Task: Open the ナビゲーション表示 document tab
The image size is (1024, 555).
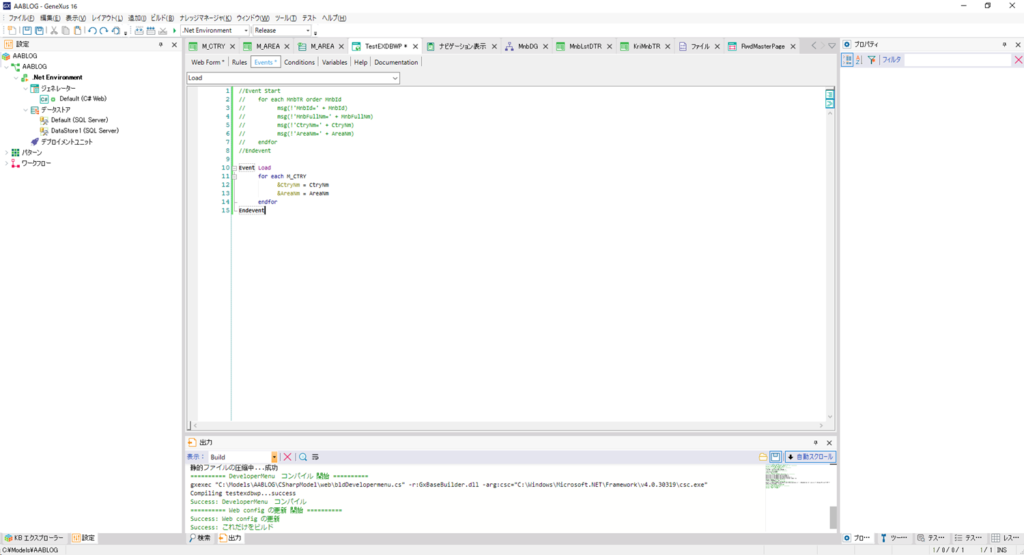Action: [x=462, y=46]
